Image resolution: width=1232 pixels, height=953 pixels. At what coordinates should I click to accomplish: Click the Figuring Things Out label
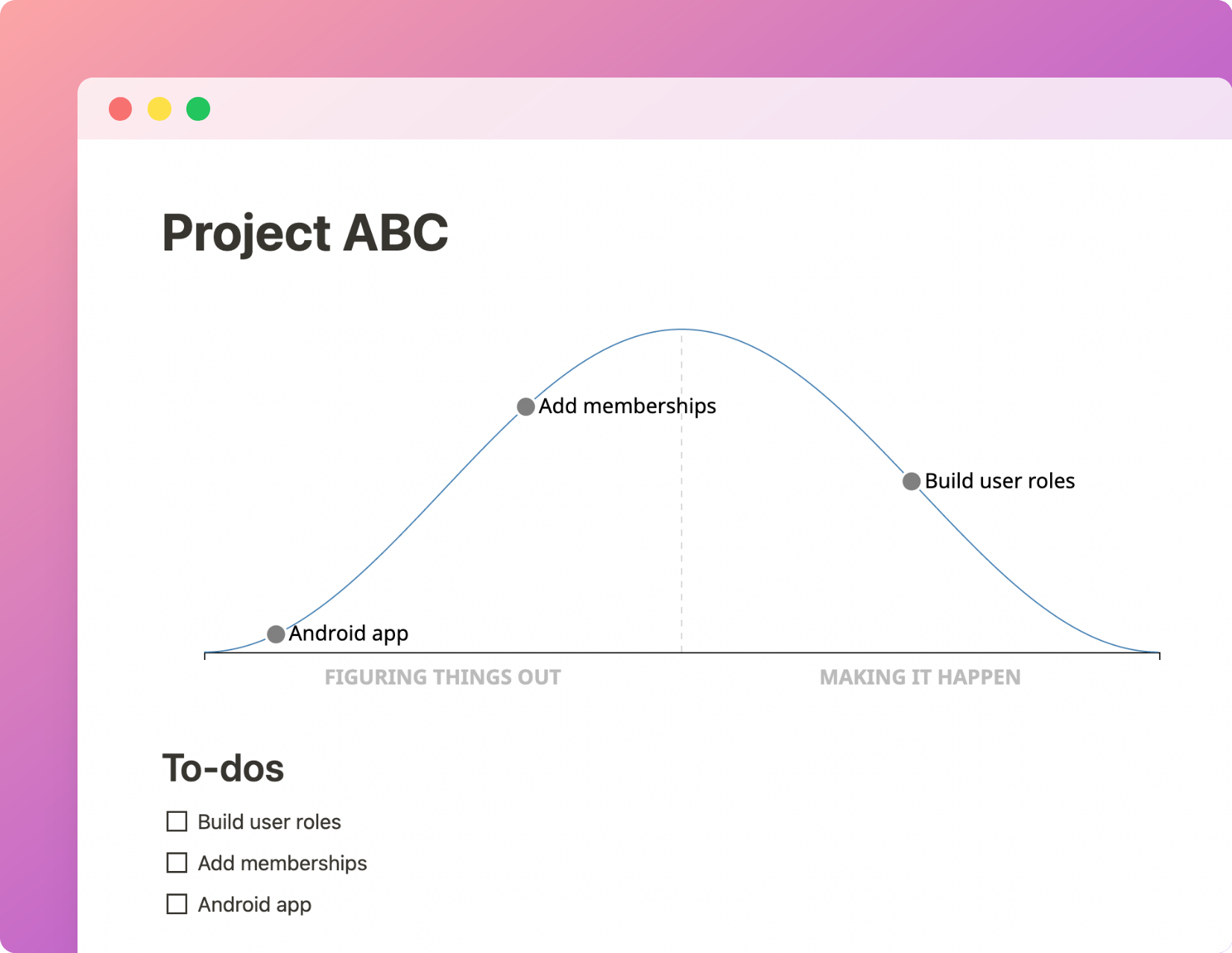[x=443, y=677]
